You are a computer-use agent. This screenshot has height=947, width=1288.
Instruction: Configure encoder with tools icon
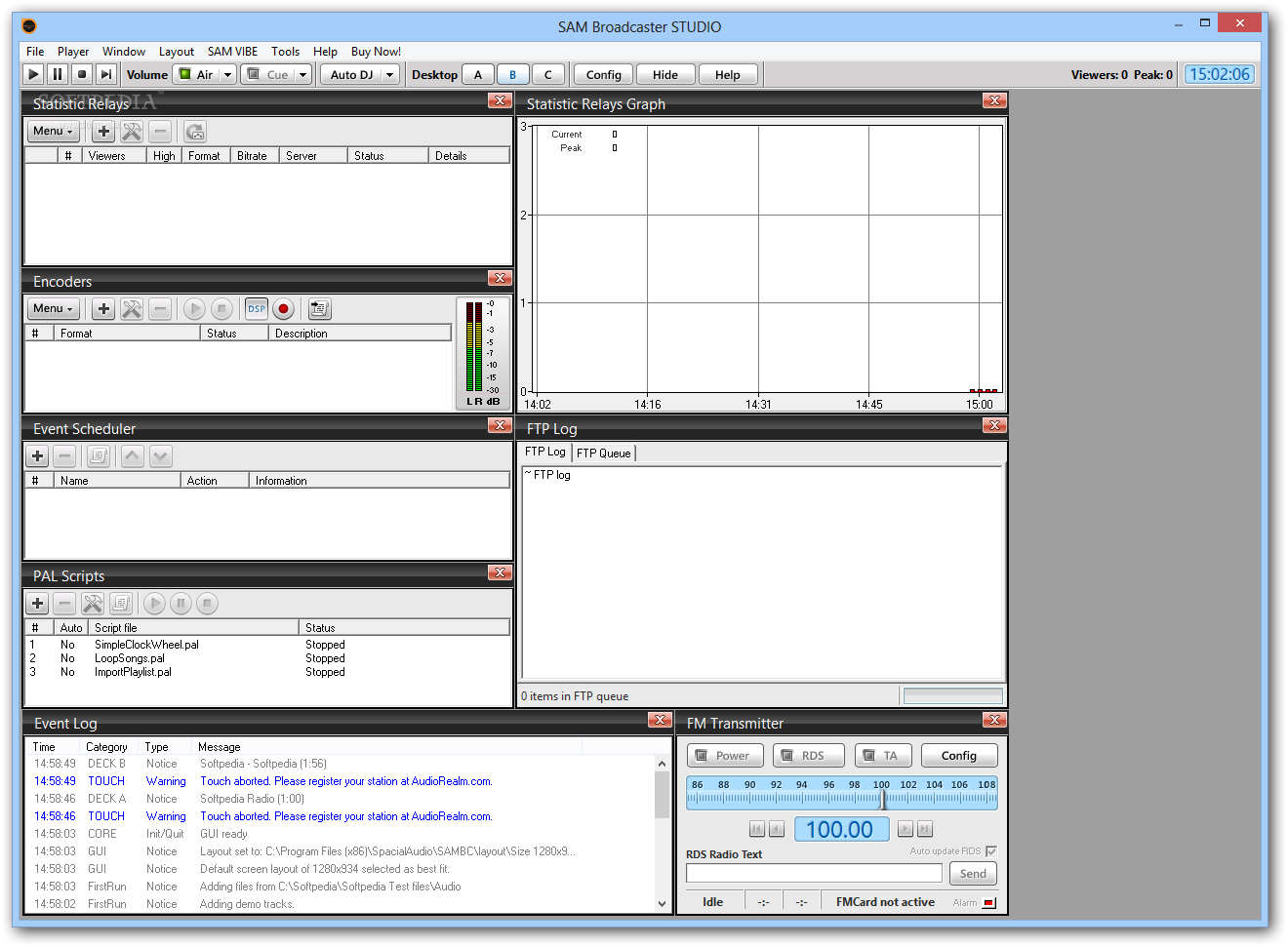tap(132, 309)
